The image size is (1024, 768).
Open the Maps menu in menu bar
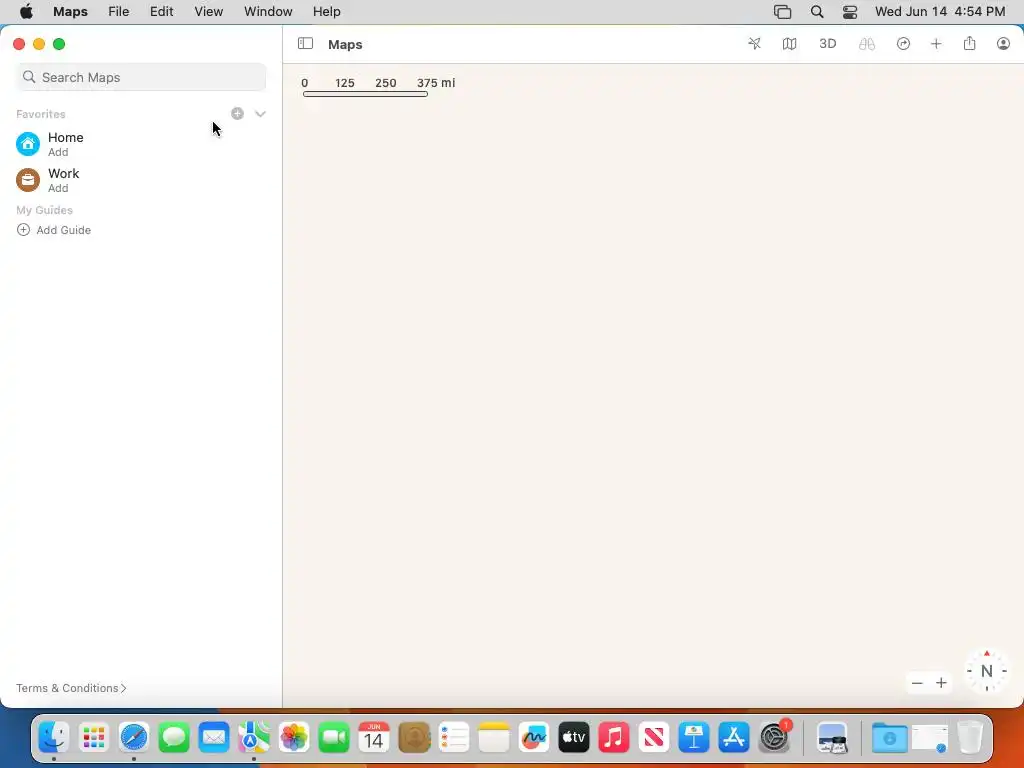(71, 12)
